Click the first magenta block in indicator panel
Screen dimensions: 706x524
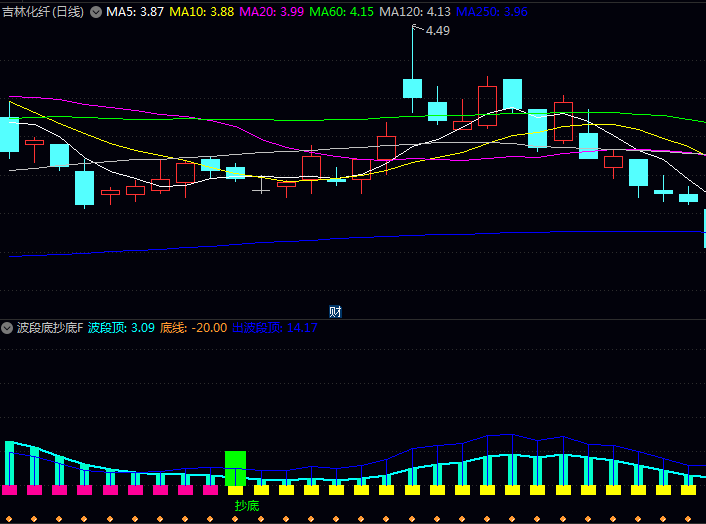tap(9, 490)
